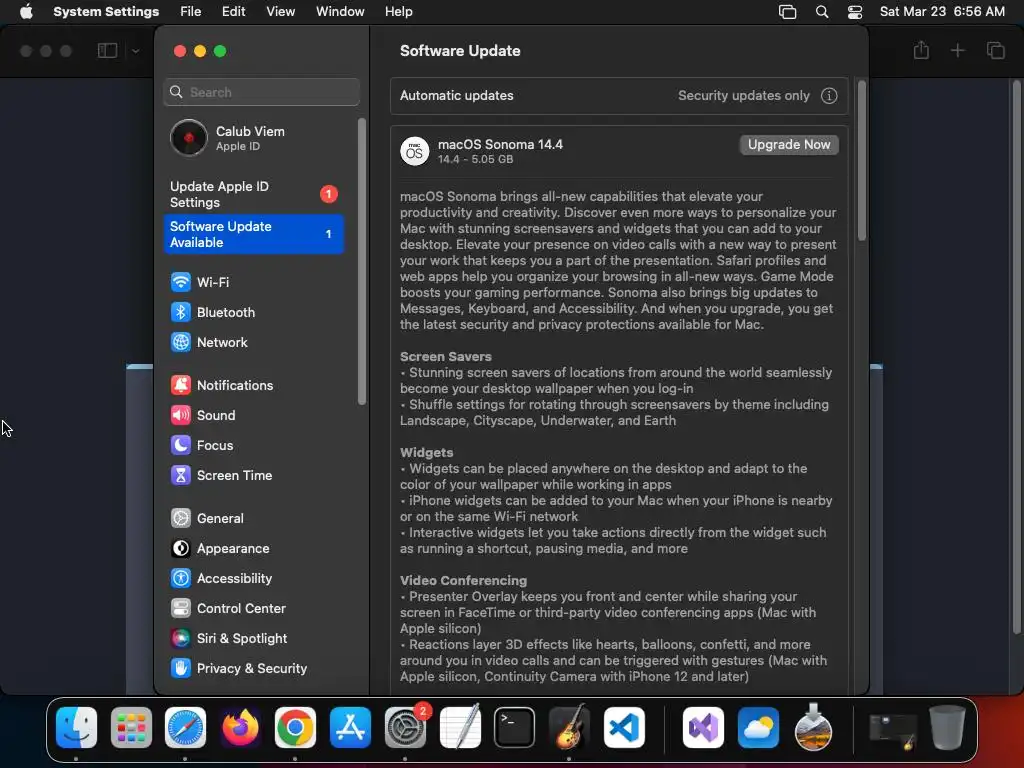Click the macOS Sonoma 14.4 title

click(x=500, y=144)
